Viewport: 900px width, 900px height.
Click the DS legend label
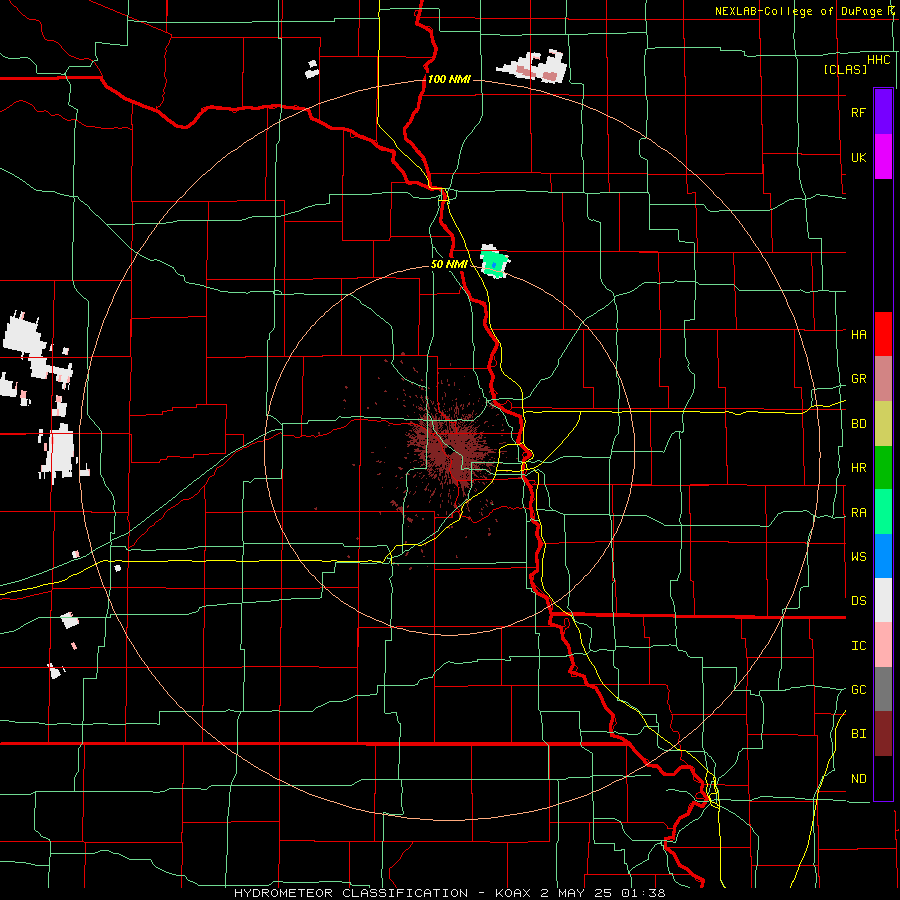pyautogui.click(x=858, y=600)
